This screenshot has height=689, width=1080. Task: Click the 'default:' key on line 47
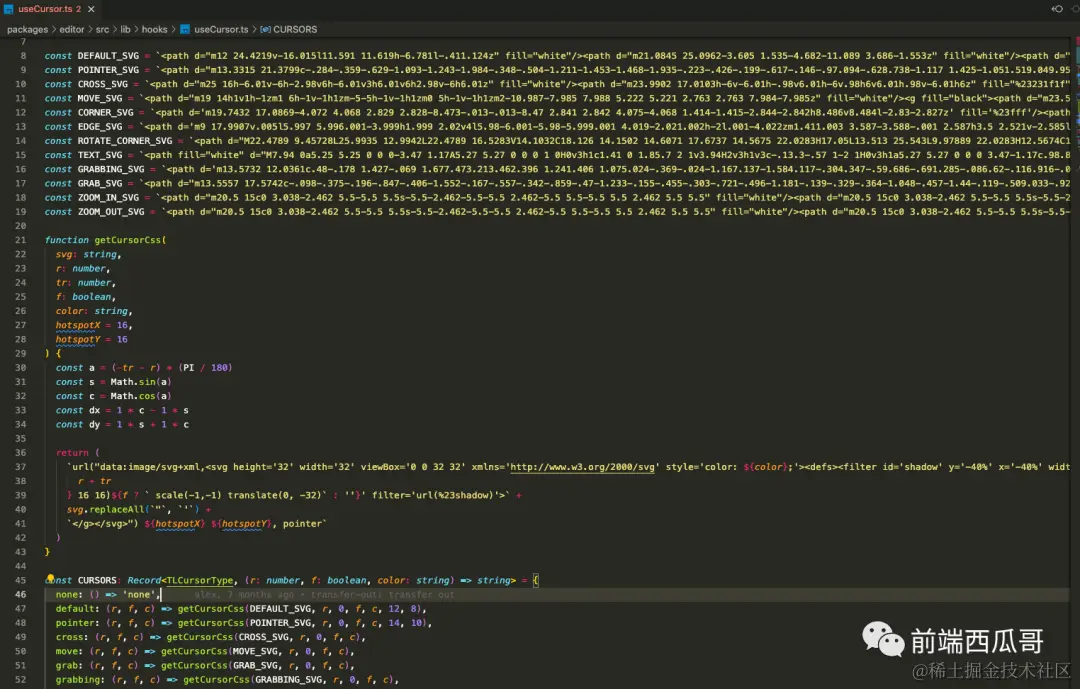[77, 608]
